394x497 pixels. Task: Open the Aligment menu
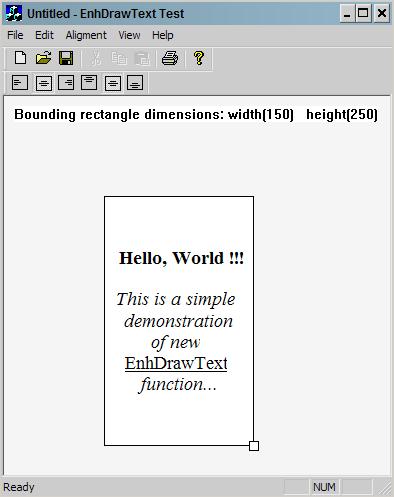(x=86, y=35)
